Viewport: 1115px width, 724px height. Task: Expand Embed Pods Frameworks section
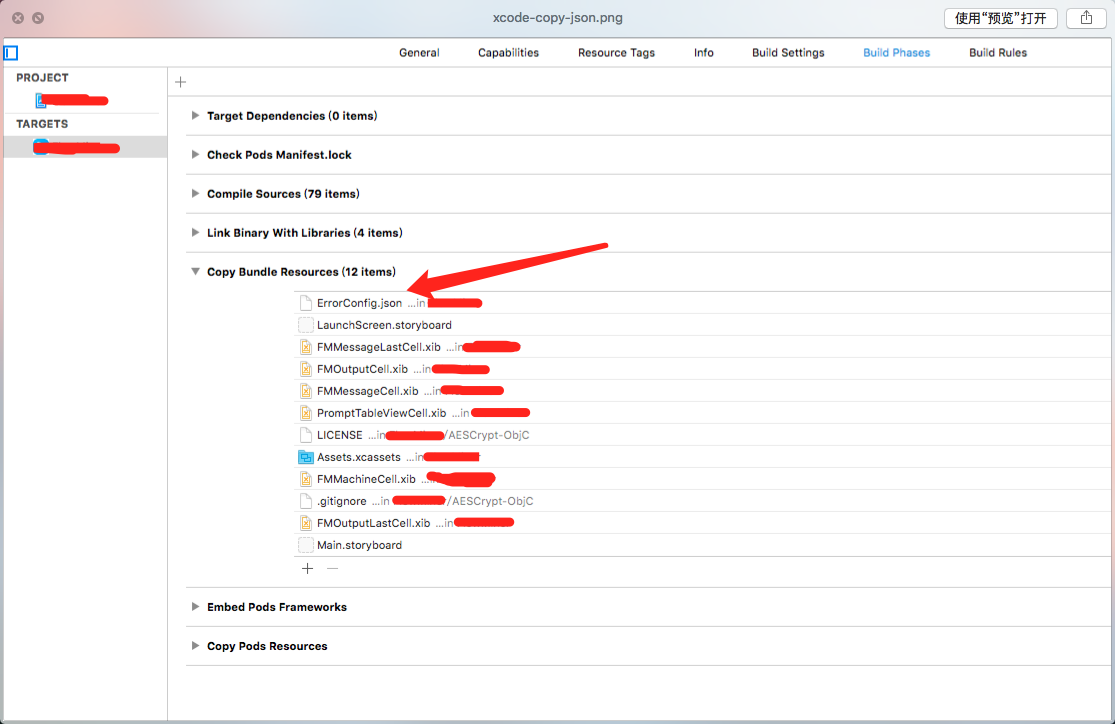click(x=195, y=607)
